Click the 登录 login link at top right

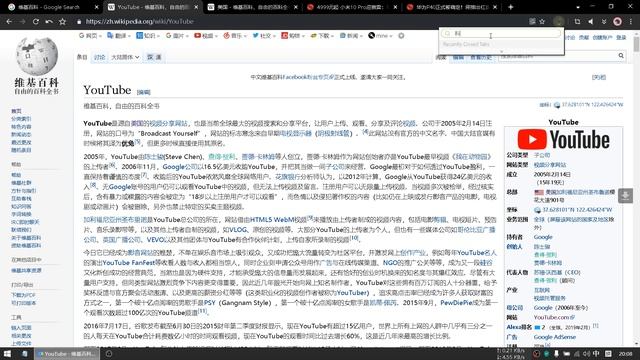click(621, 37)
